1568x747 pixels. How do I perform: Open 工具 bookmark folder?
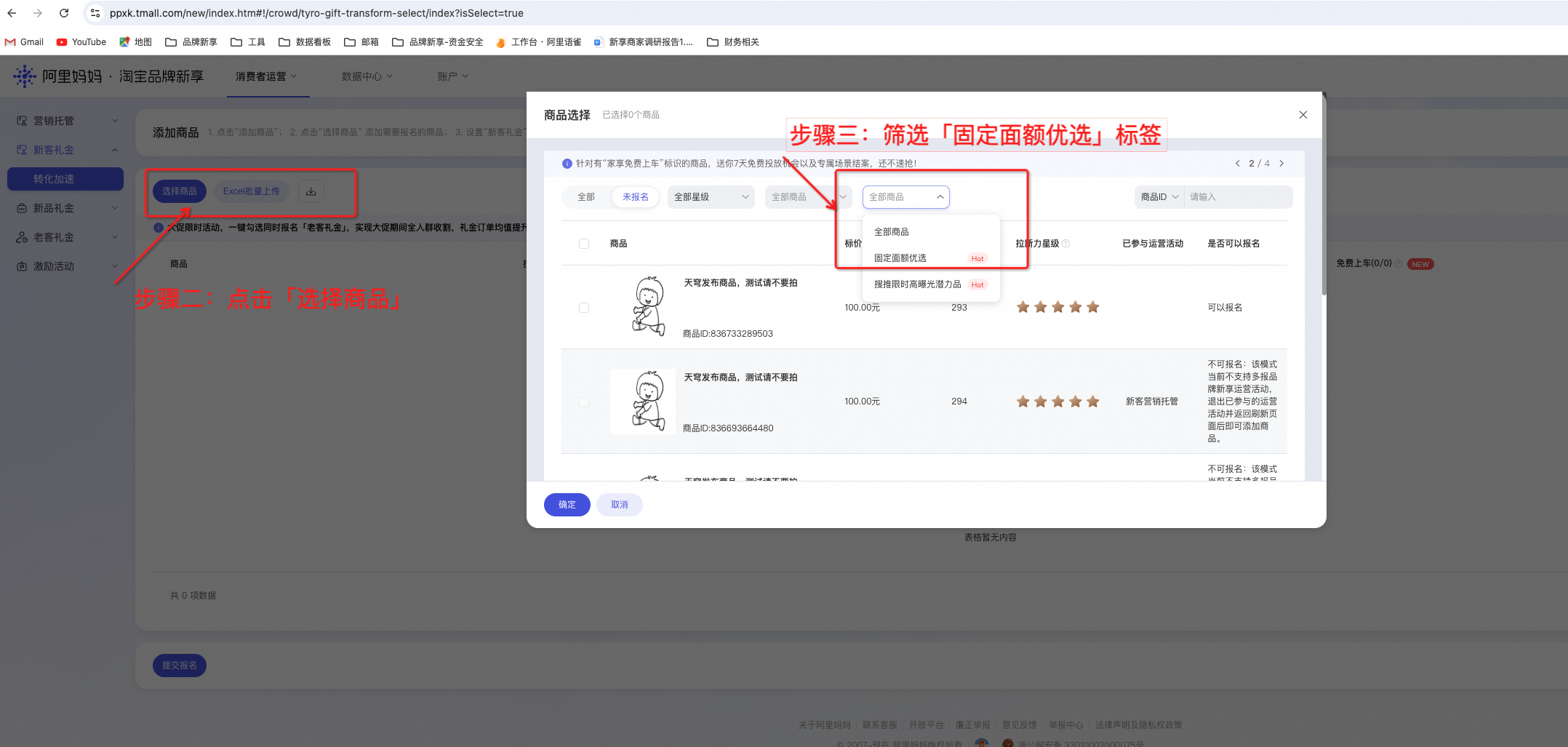(x=248, y=42)
